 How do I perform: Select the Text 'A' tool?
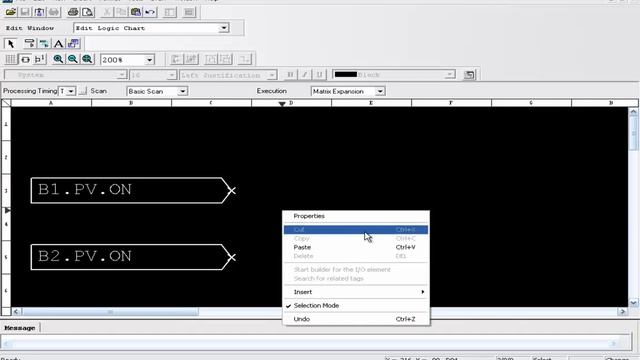(58, 43)
